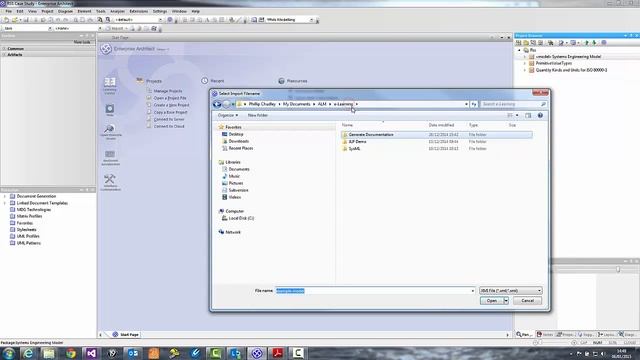This screenshot has width=640, height=360.
Task: Click the Open button in dialog
Action: coord(492,301)
